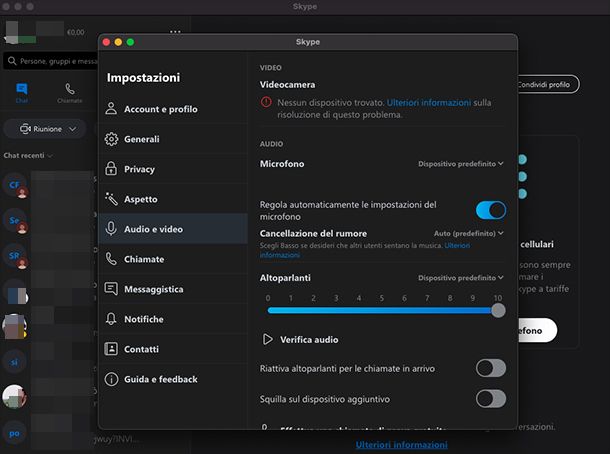This screenshot has height=454, width=610.
Task: Click the info circle icon beside Guida e feedback
Action: pyautogui.click(x=111, y=379)
